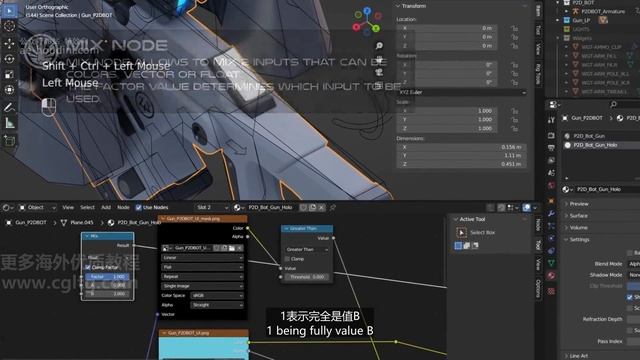Toggle the checked checkbox under Clip Threshold
Viewport: 640px width, 360px height.
pos(630,297)
